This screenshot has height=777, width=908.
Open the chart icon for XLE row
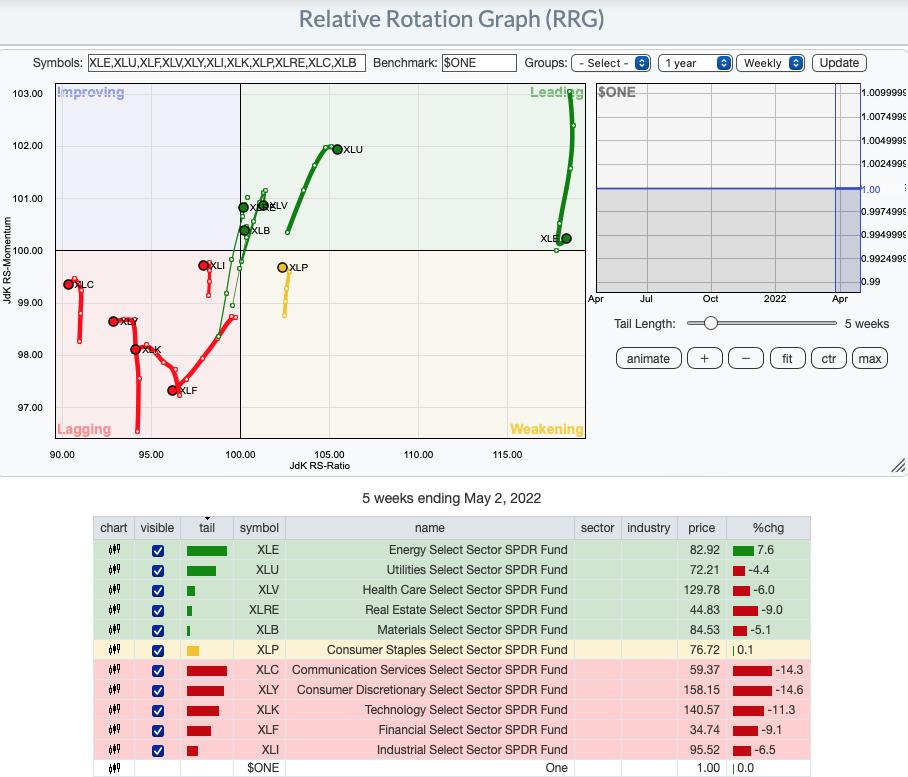114,550
